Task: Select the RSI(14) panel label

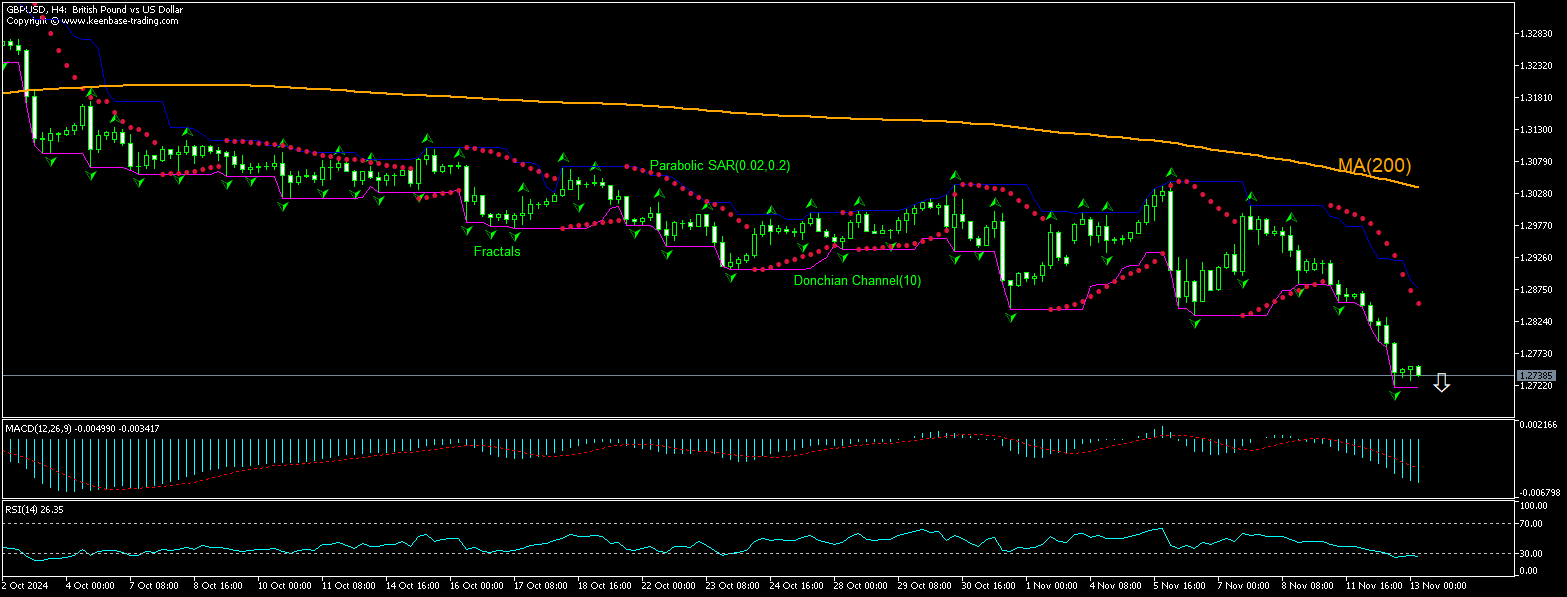Action: [x=21, y=509]
